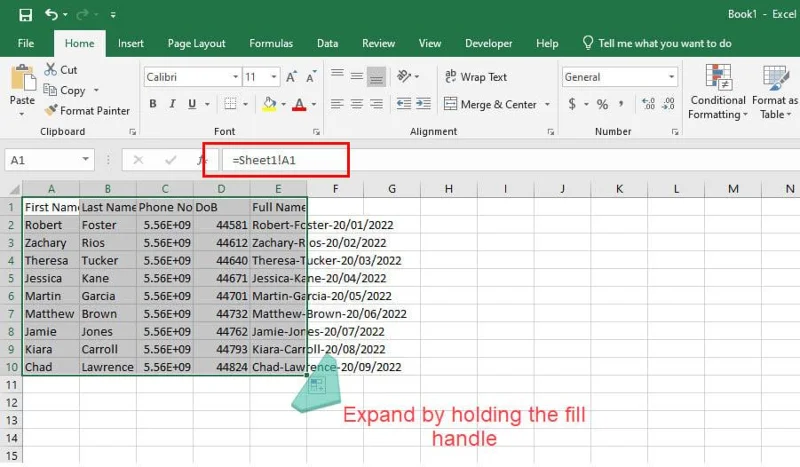This screenshot has width=800, height=467.
Task: Switch to the Insert tab
Action: click(x=131, y=43)
